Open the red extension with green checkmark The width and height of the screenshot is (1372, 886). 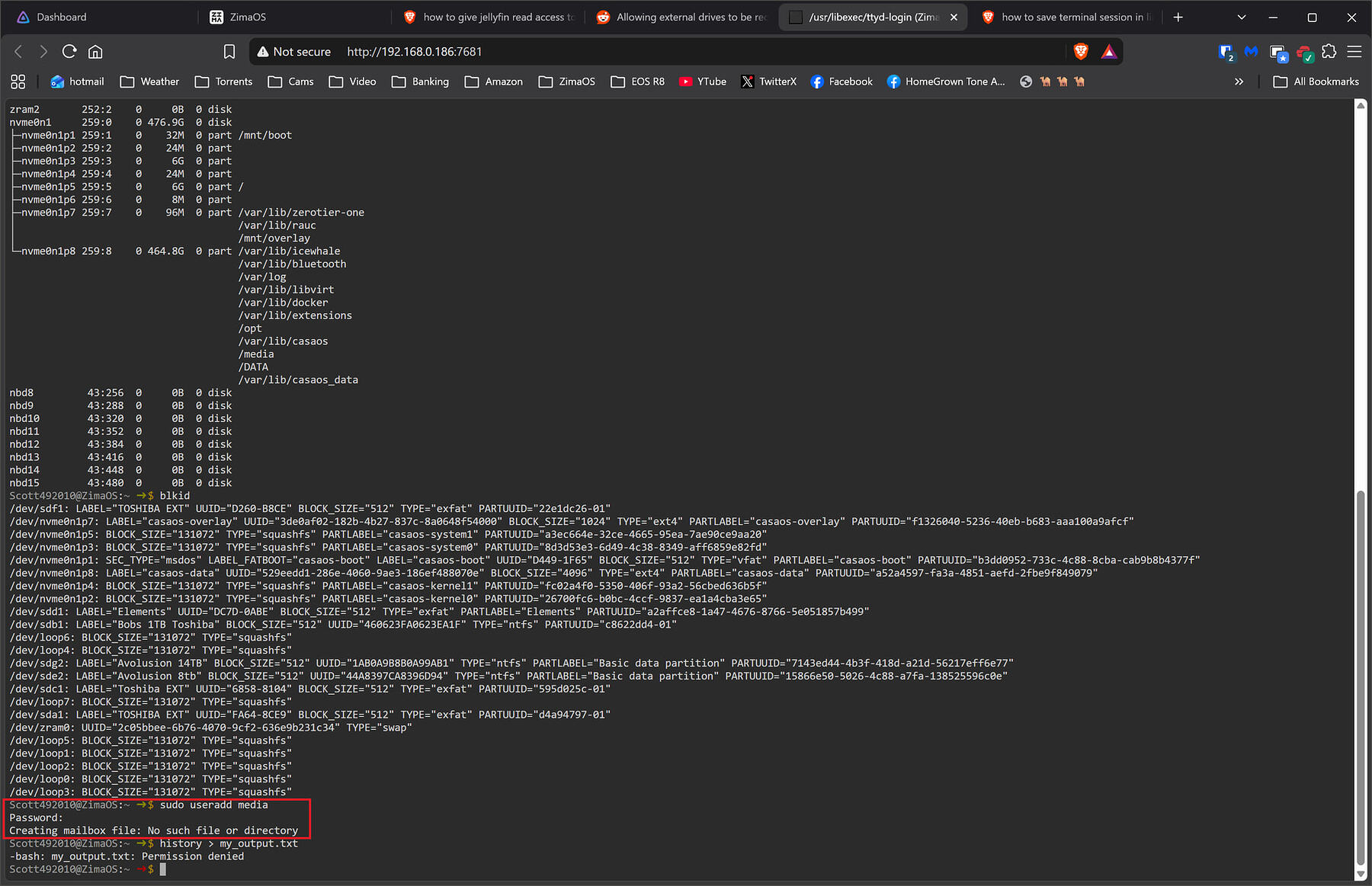point(1304,53)
